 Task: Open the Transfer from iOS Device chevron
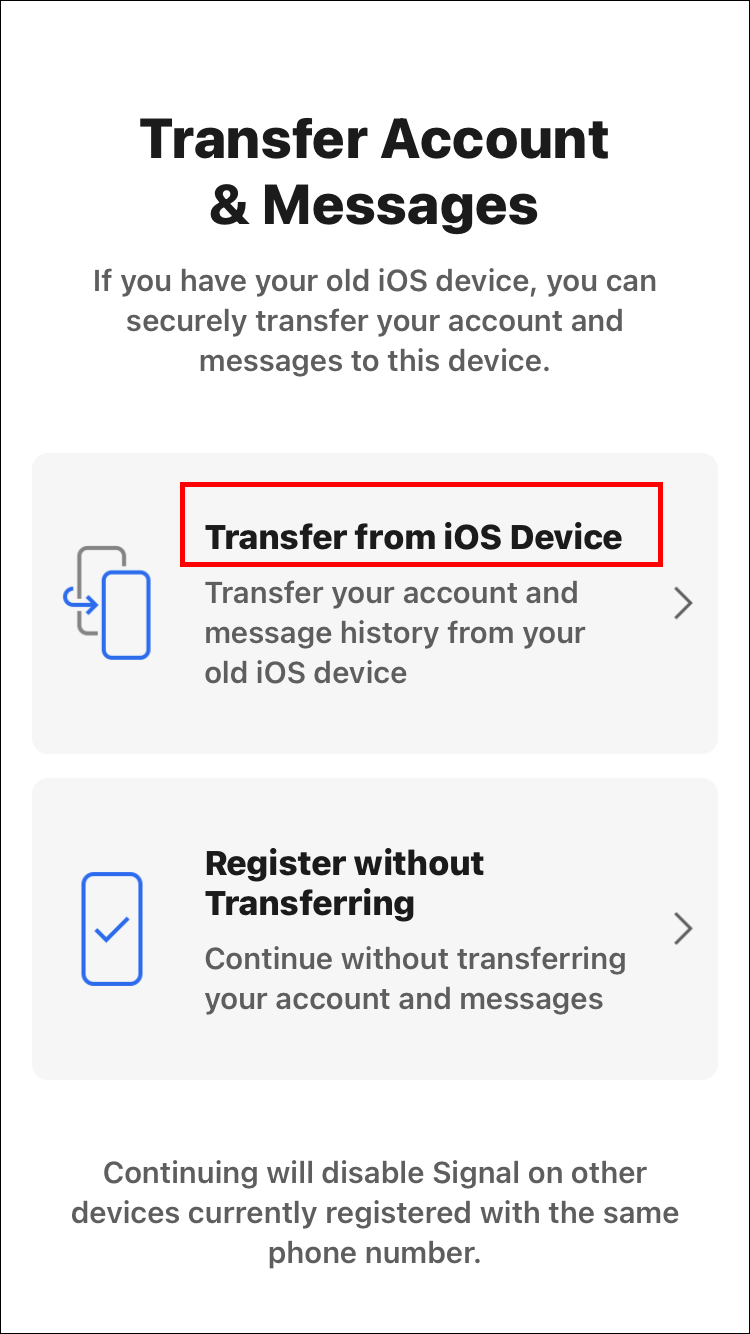point(683,603)
